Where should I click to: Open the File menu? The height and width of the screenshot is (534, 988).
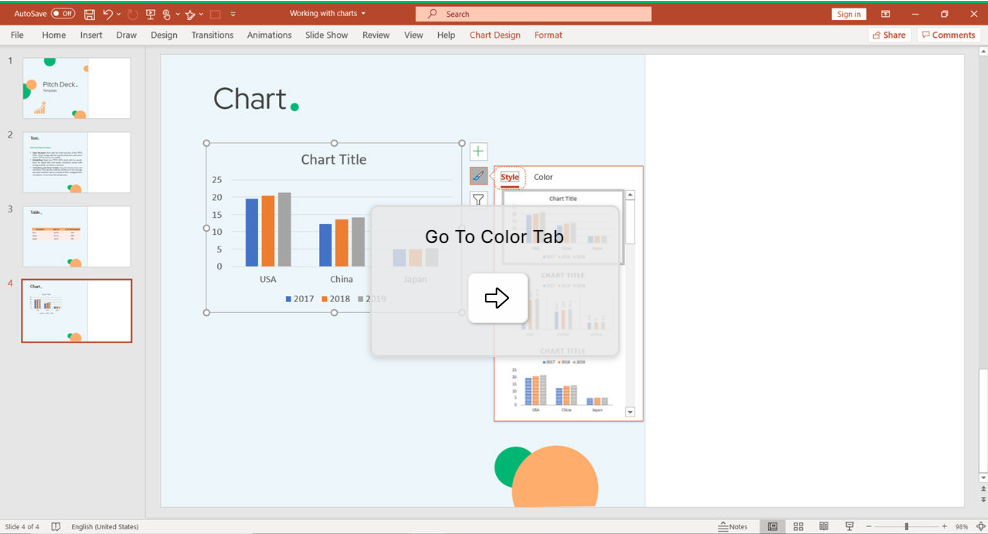(x=17, y=35)
